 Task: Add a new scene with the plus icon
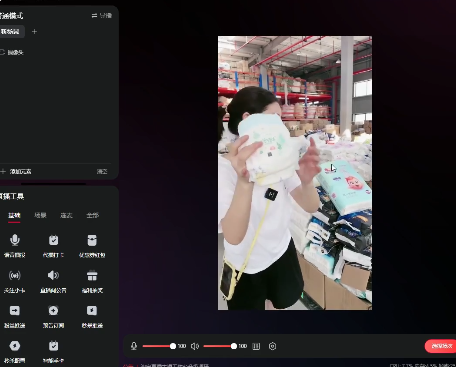(34, 32)
